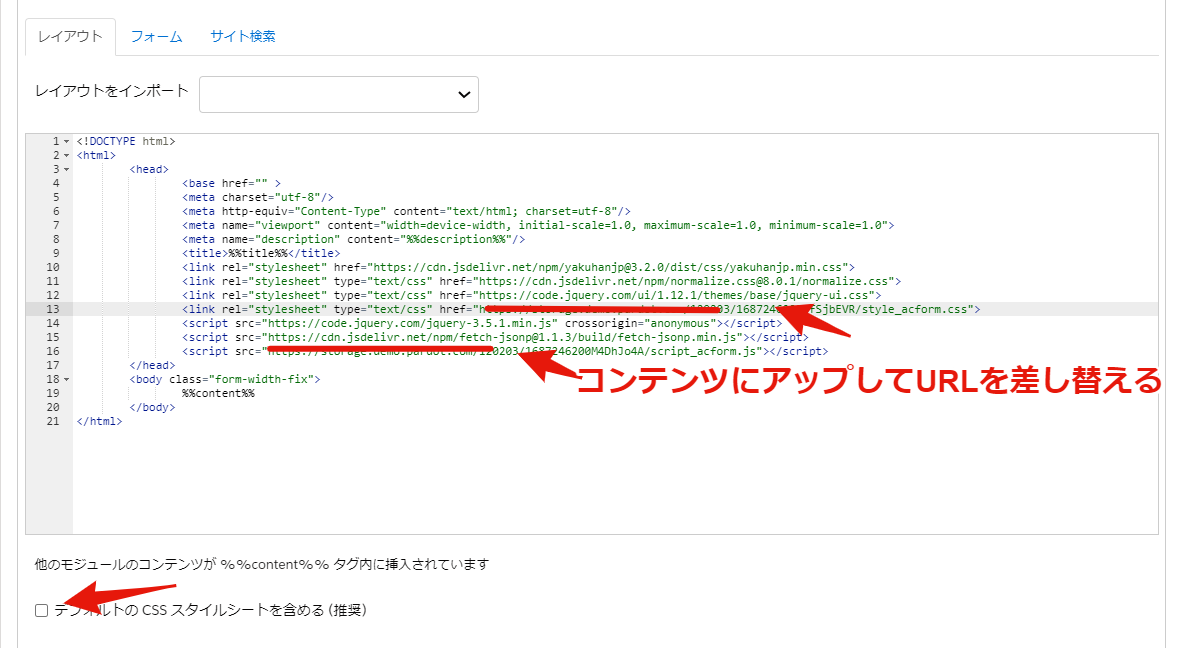This screenshot has height=648, width=1182.
Task: Click the style_acform.css link line
Action: pos(580,309)
